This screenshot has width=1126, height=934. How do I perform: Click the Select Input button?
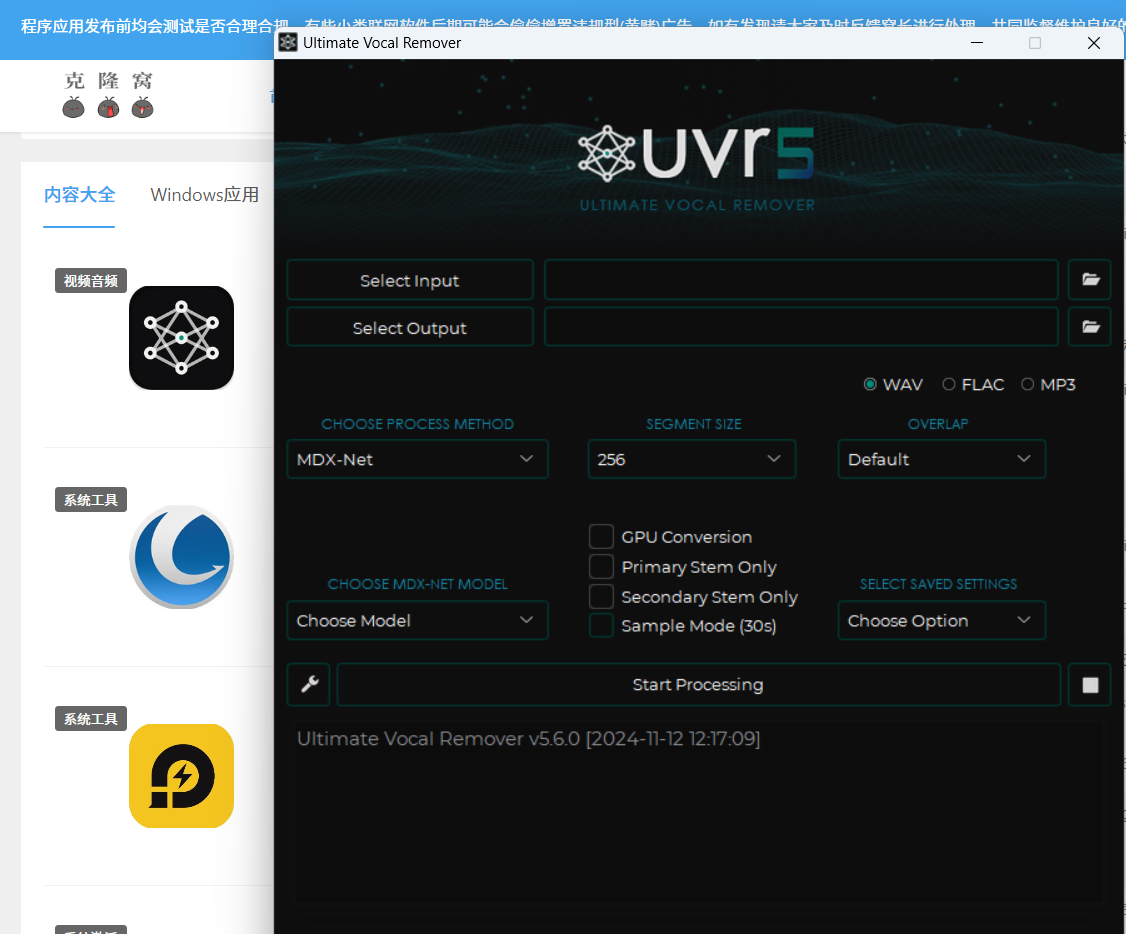point(410,280)
